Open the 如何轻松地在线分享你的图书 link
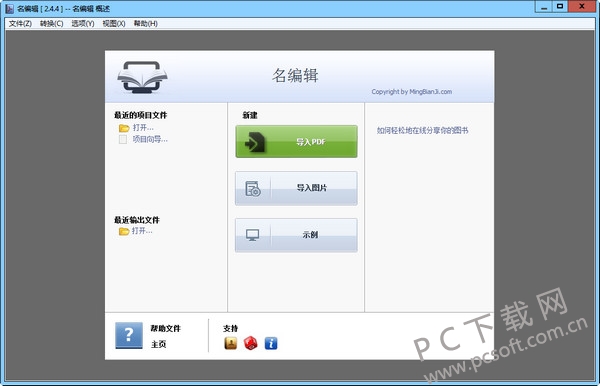Viewport: 600px width, 386px height. pyautogui.click(x=422, y=130)
